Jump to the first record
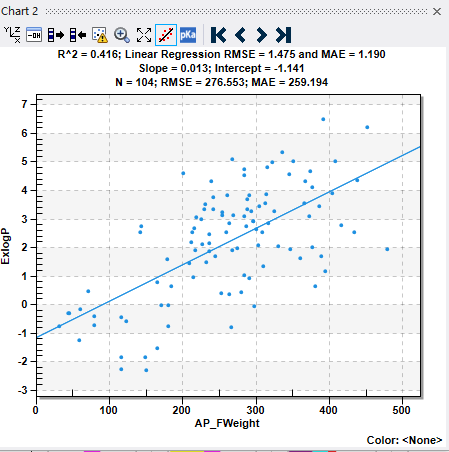The height and width of the screenshot is (452, 449). click(218, 35)
